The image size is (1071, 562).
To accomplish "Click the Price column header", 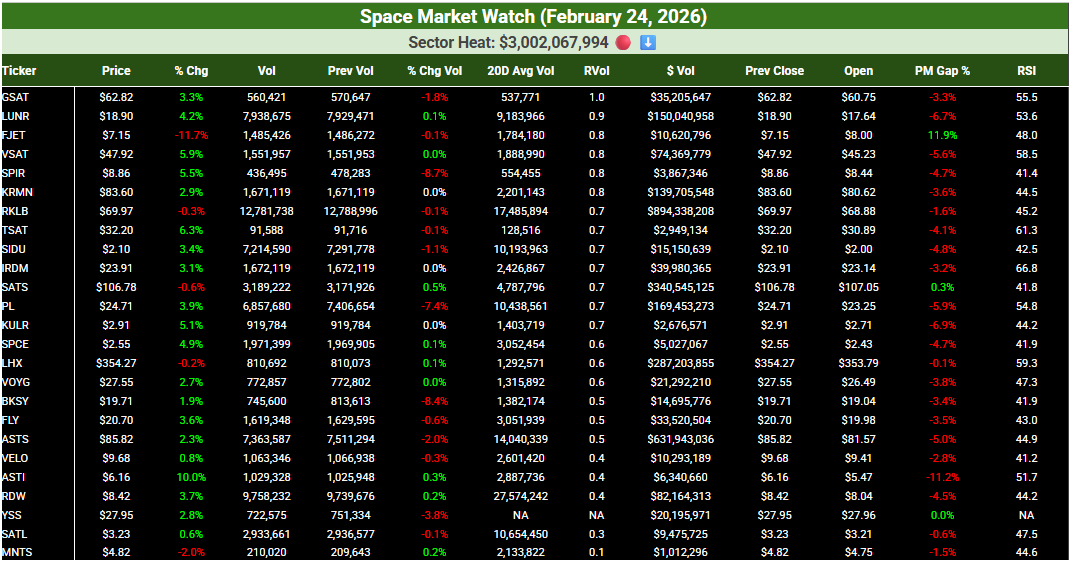I will 116,70.
